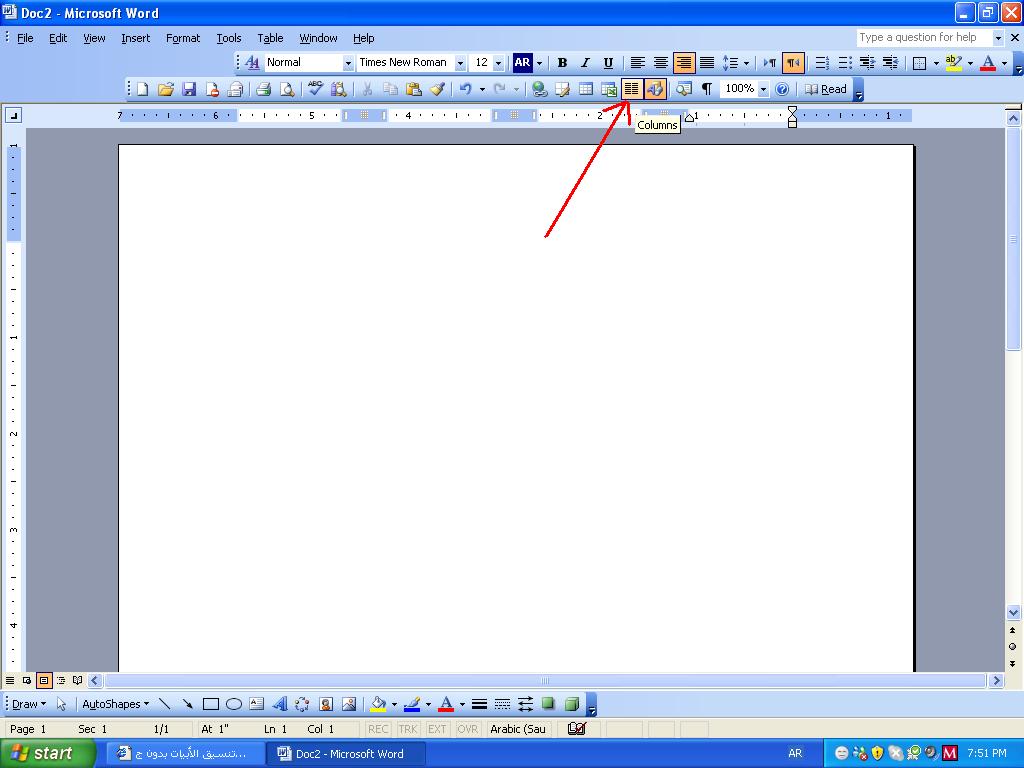
Task: Open the AutoShapes menu
Action: tap(115, 704)
